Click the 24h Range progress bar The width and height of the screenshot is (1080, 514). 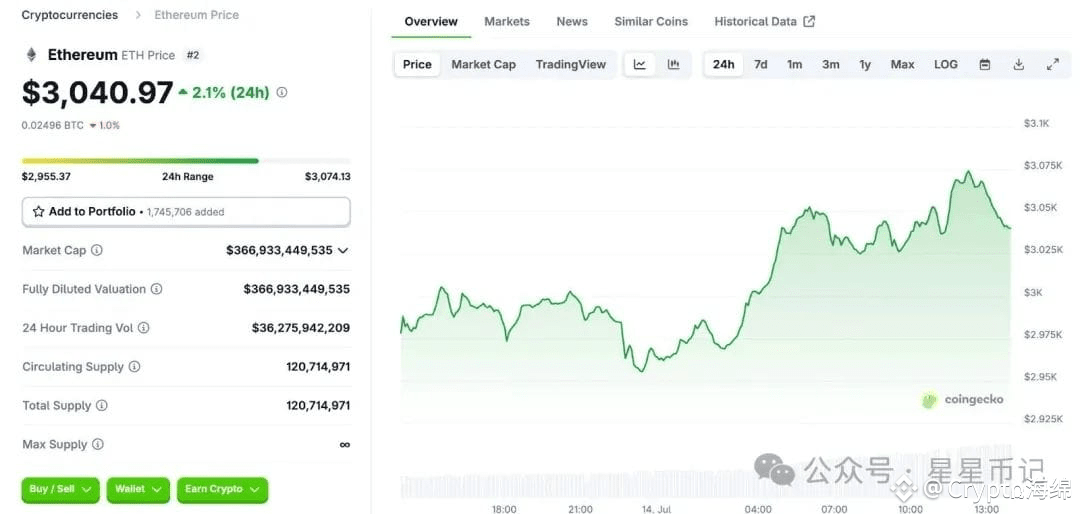(186, 161)
